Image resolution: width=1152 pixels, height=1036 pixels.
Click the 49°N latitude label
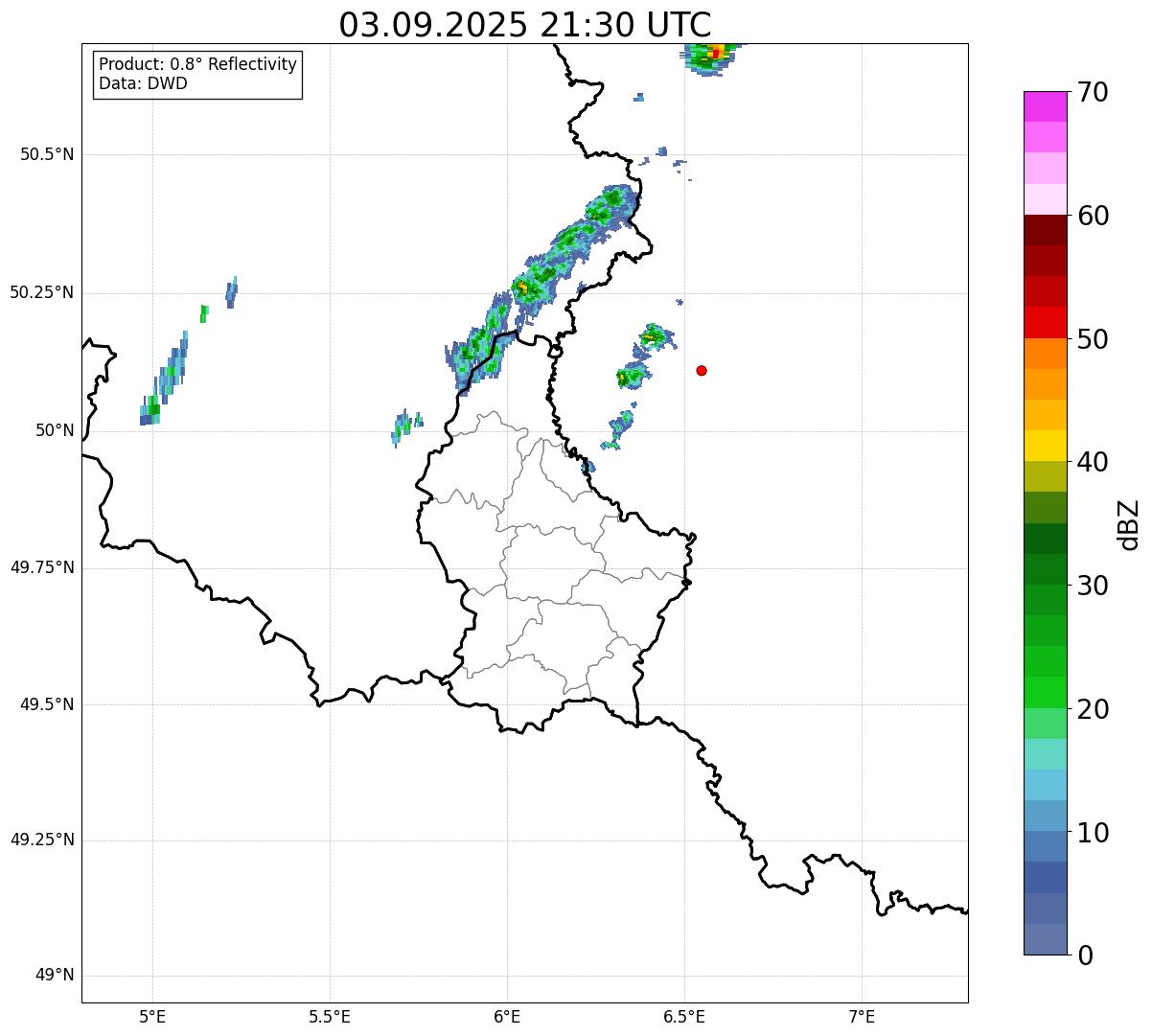pyautogui.click(x=55, y=975)
